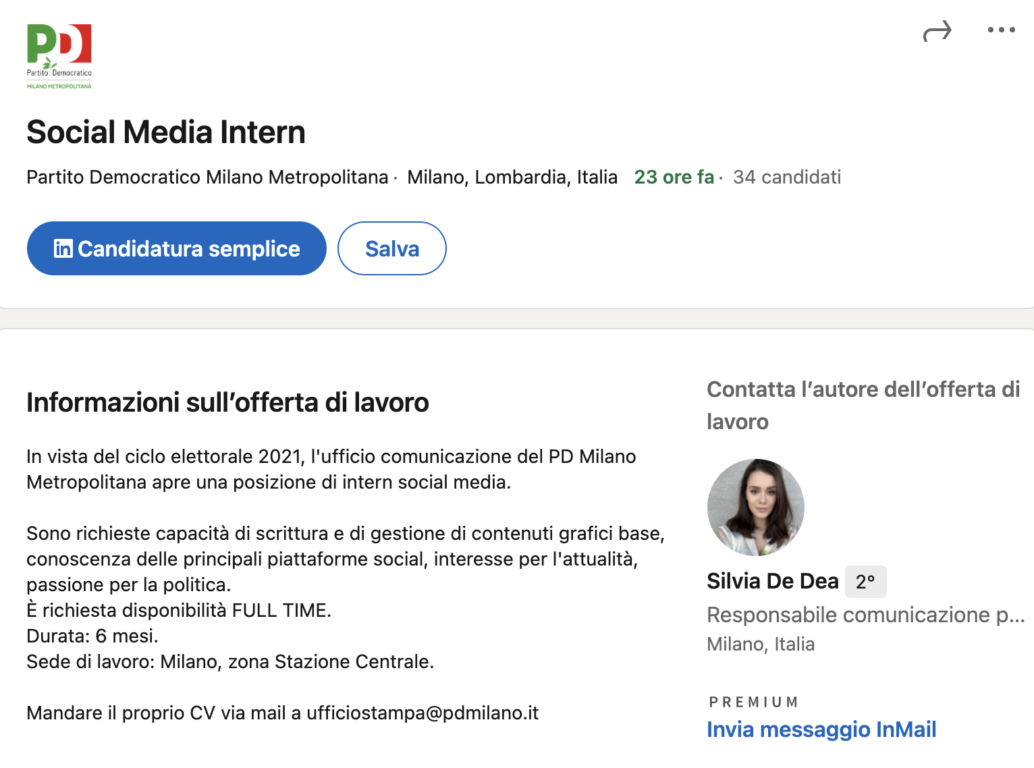Open Partito Democratico Milano Metropolitana company link

(x=207, y=177)
